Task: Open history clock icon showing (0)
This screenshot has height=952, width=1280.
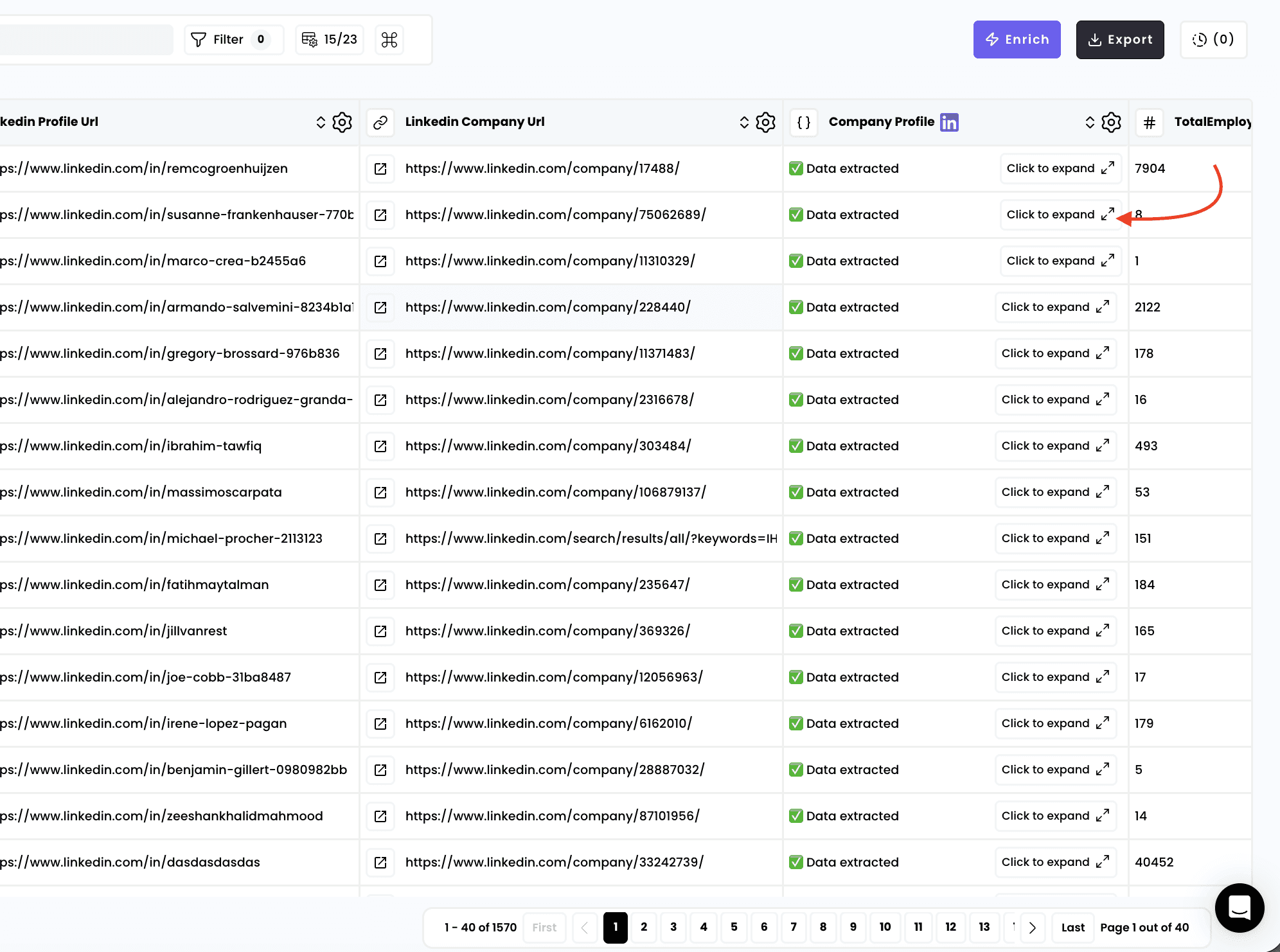Action: 1213,40
